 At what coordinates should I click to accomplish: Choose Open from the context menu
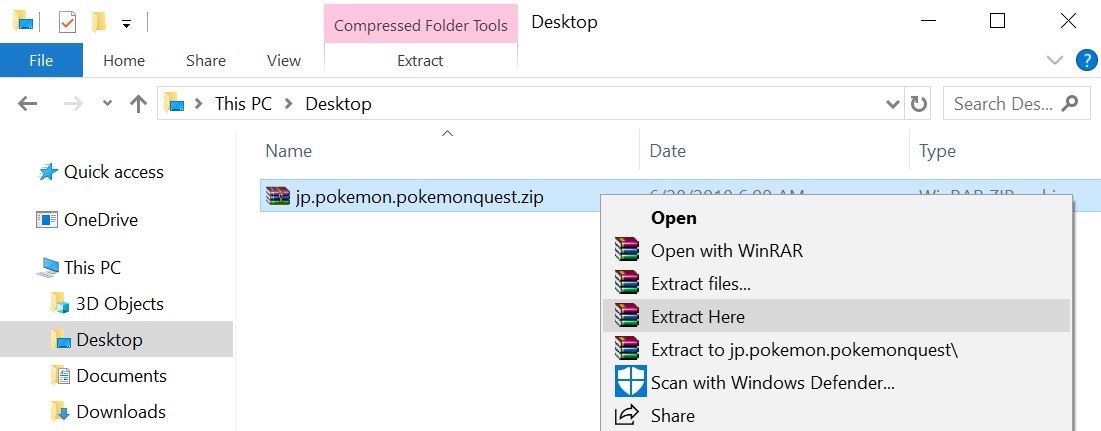point(836,218)
